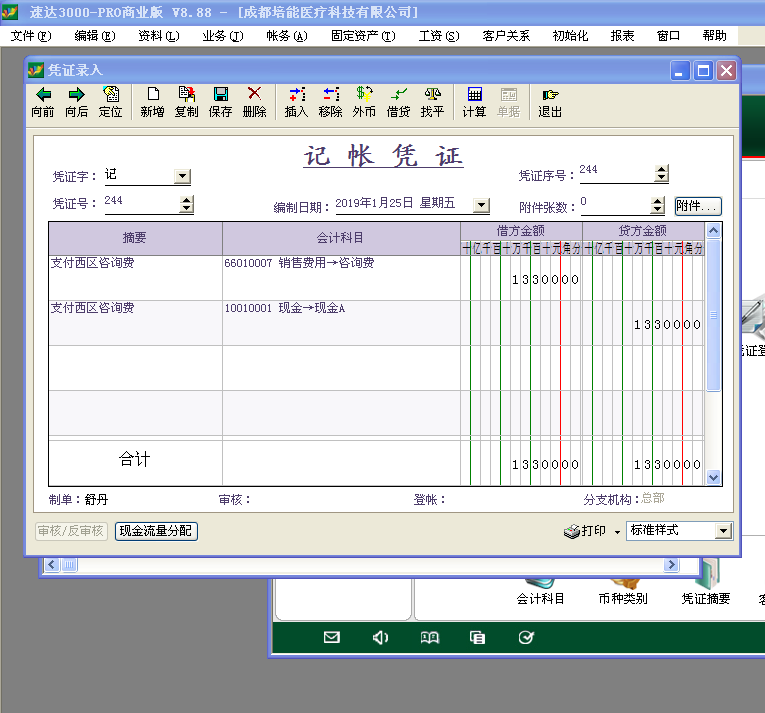This screenshot has width=765, height=713.
Task: Go to previous voucher with 向前
Action: (43, 102)
